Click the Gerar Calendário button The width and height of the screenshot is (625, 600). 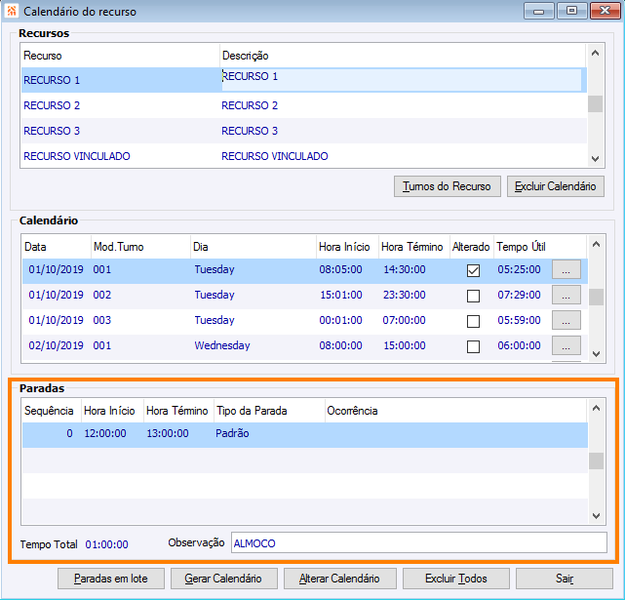(x=222, y=578)
